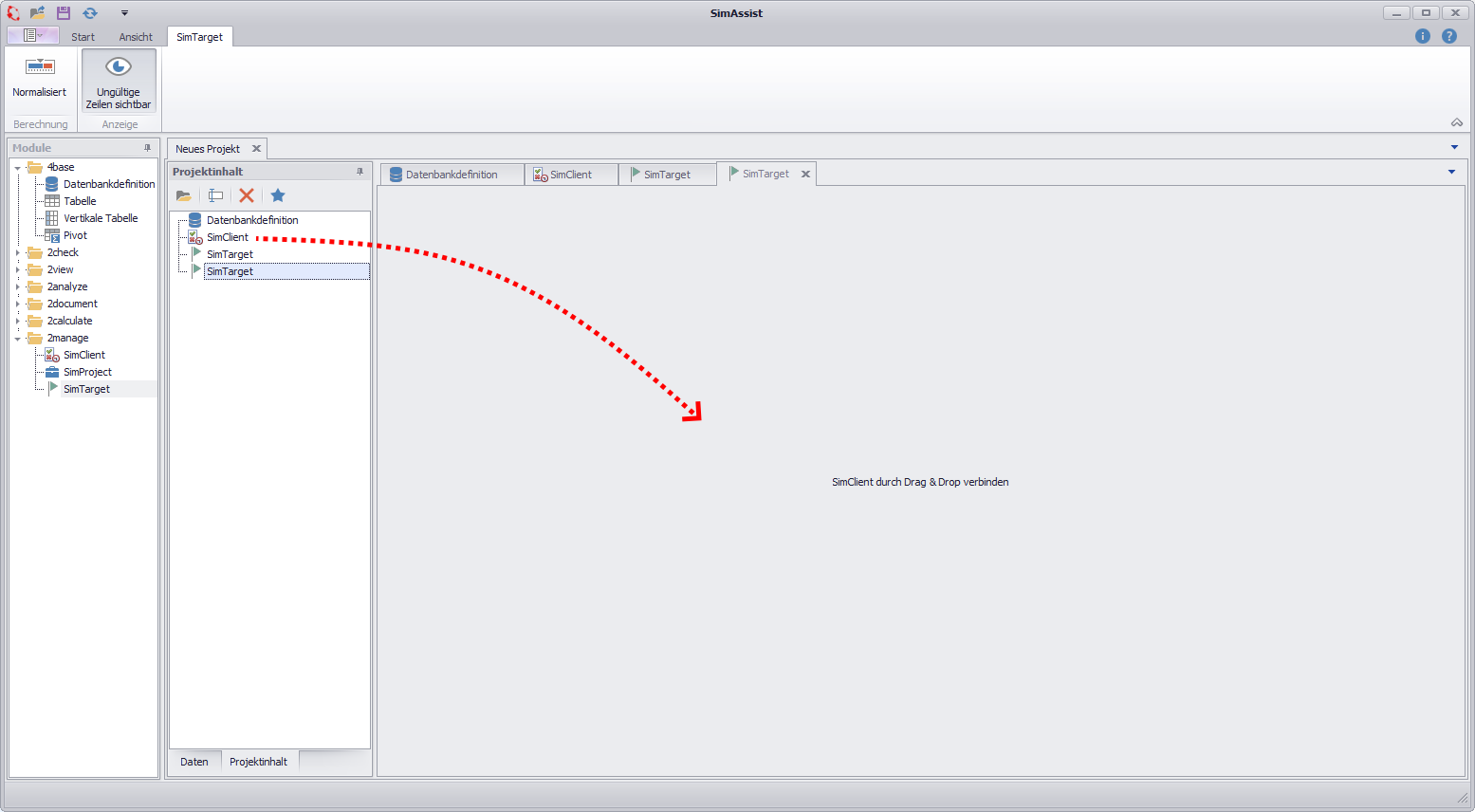Click the 2check folder icon
The height and width of the screenshot is (812, 1475).
35,252
